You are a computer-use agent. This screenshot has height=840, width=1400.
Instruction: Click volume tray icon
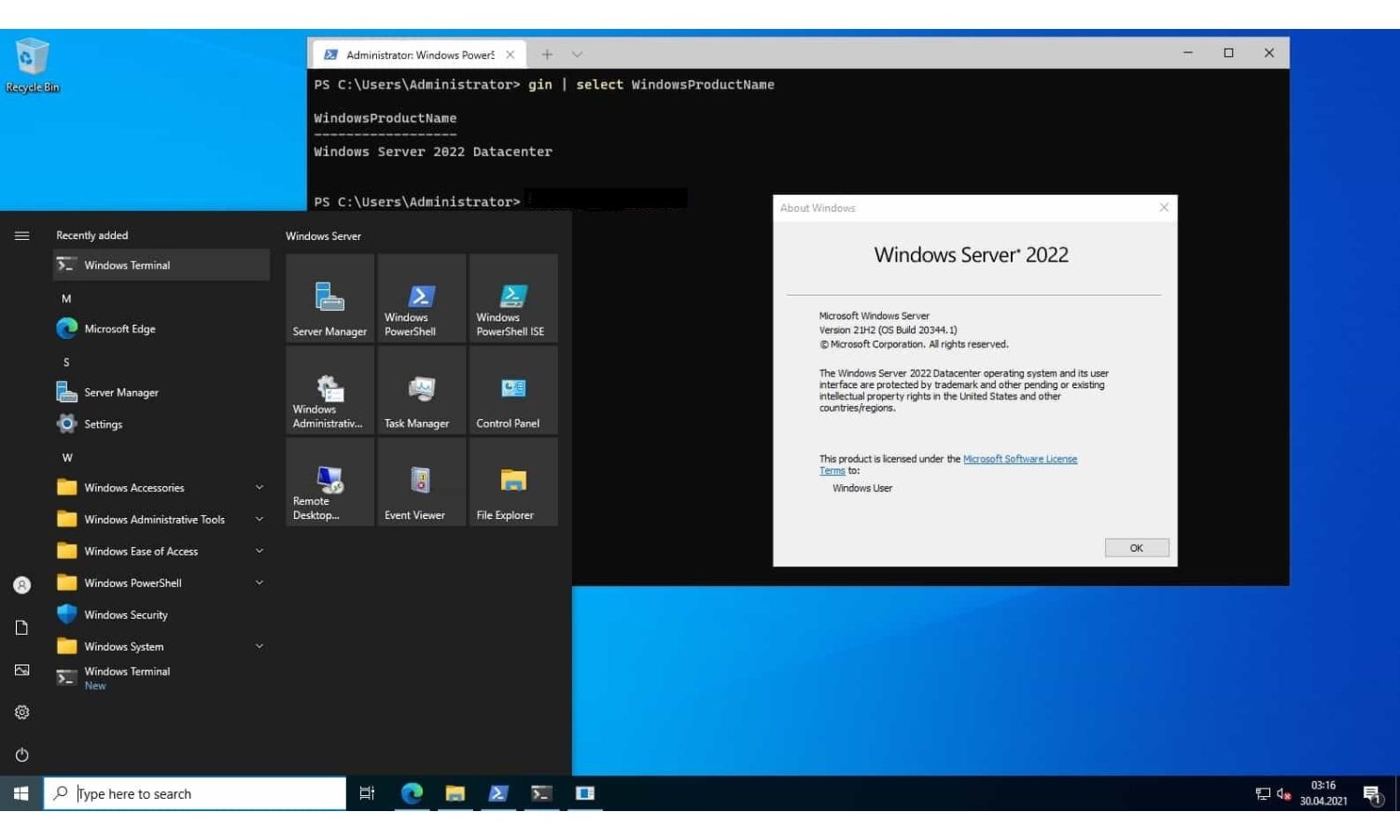(1283, 793)
